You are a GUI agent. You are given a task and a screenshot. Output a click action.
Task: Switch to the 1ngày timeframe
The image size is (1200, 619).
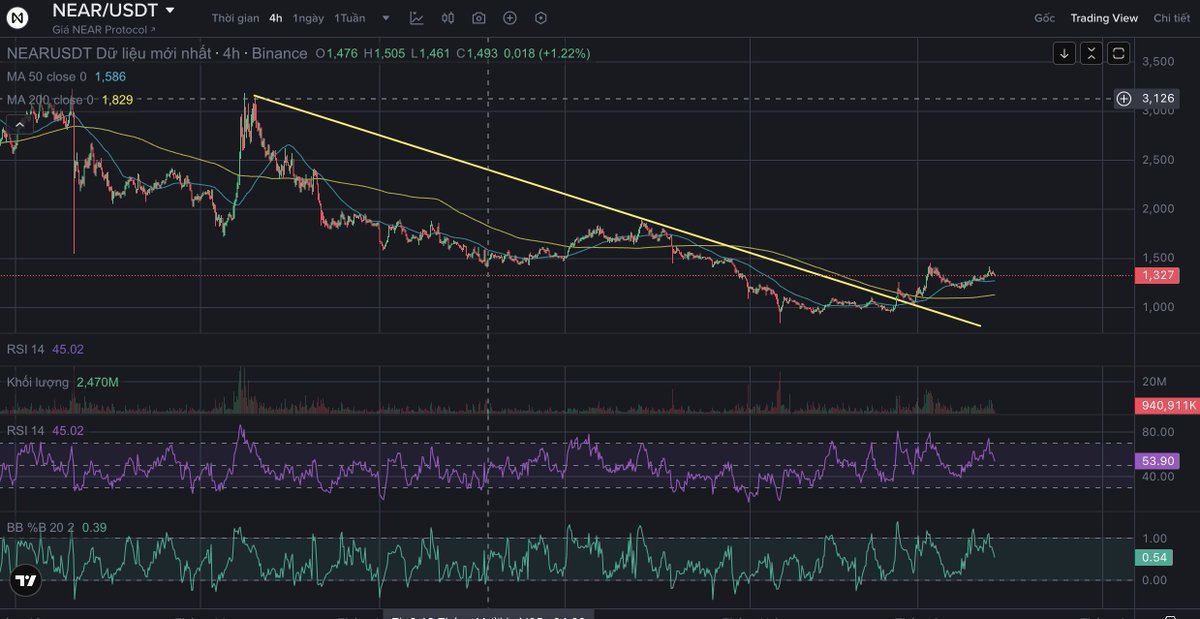click(308, 18)
